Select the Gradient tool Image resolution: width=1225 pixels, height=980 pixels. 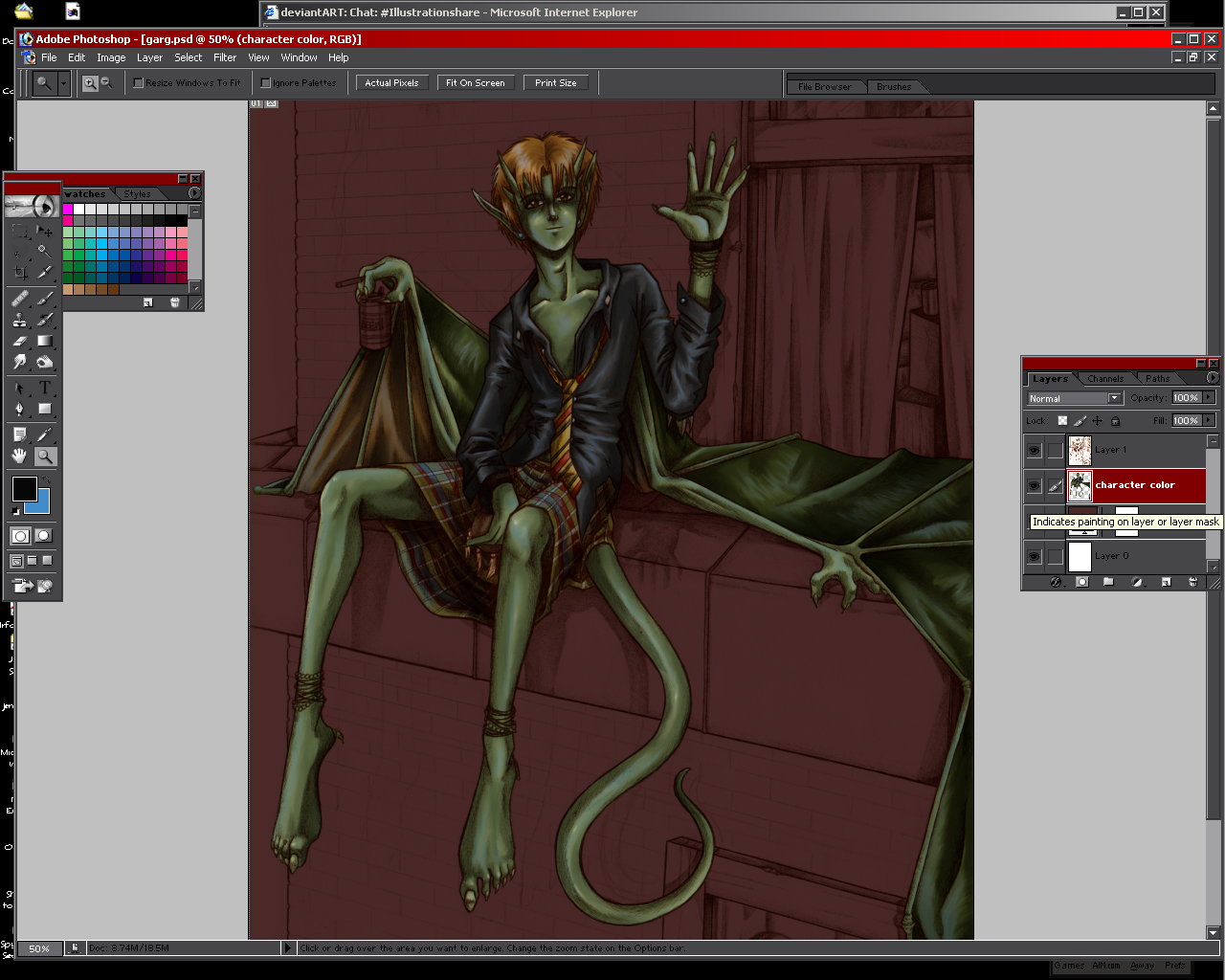point(45,341)
